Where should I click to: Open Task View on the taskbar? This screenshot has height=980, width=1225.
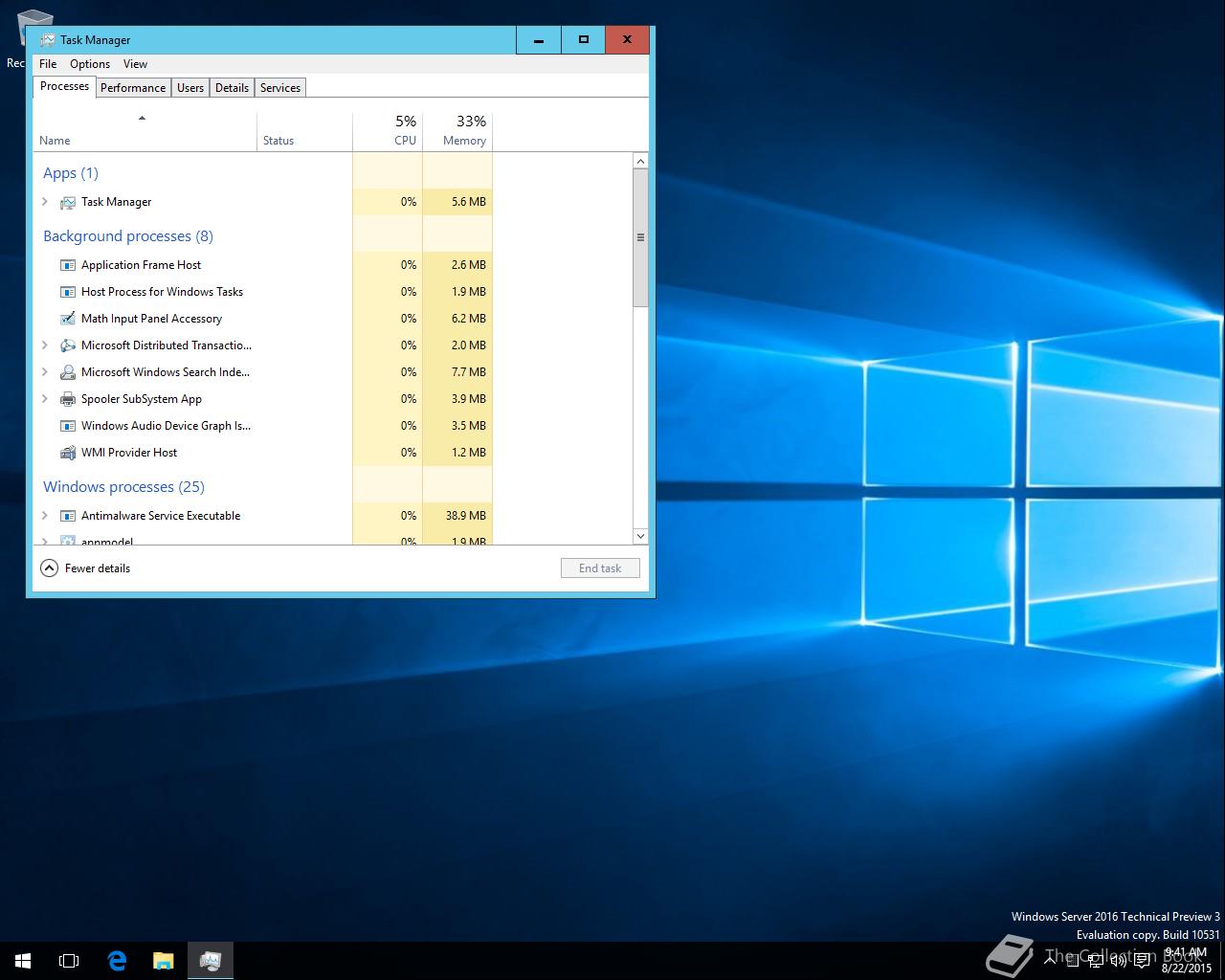[69, 960]
